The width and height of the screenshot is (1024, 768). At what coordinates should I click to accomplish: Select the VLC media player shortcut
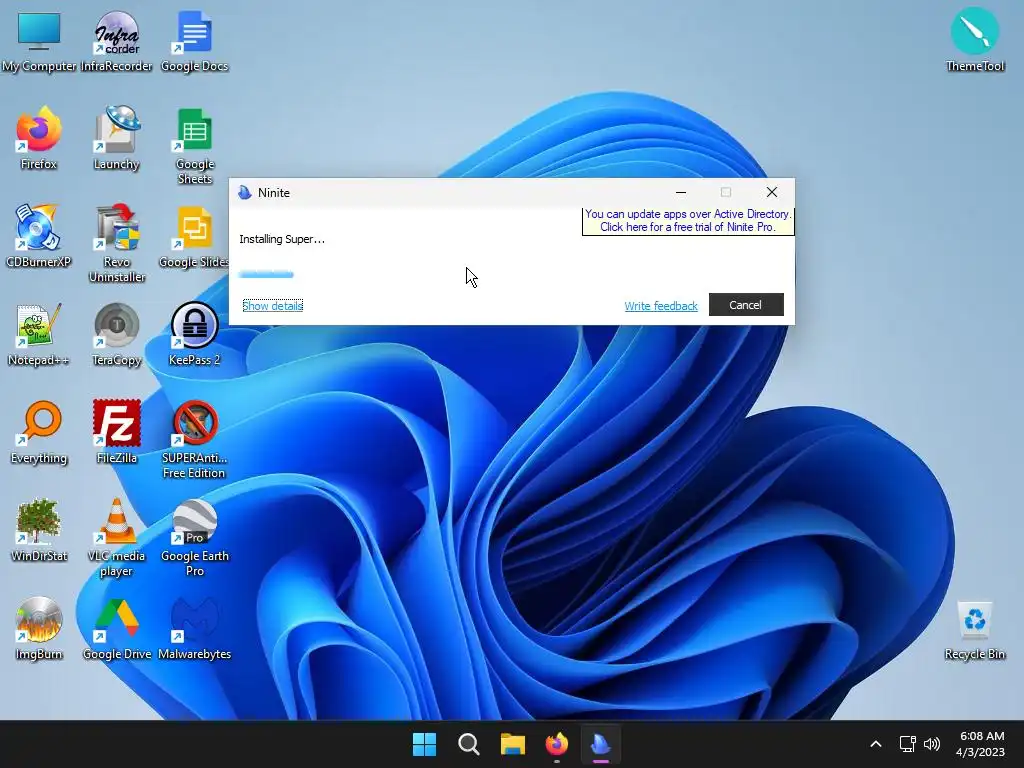point(116,537)
